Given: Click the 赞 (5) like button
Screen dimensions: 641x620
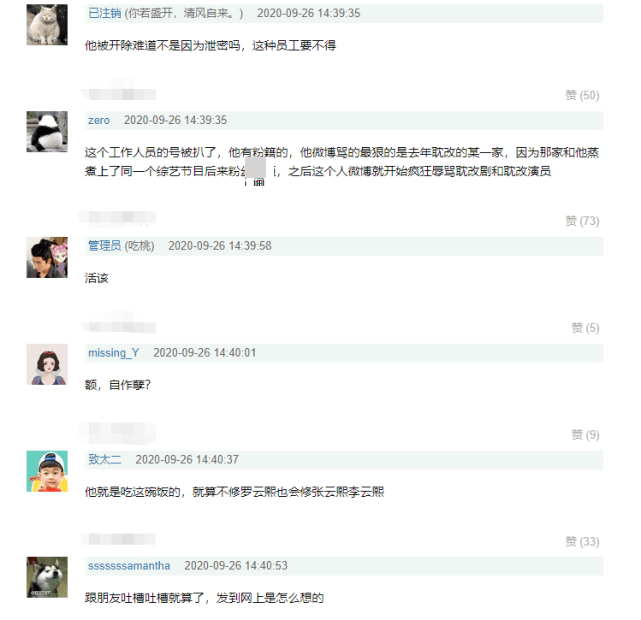Looking at the screenshot, I should pyautogui.click(x=585, y=328).
